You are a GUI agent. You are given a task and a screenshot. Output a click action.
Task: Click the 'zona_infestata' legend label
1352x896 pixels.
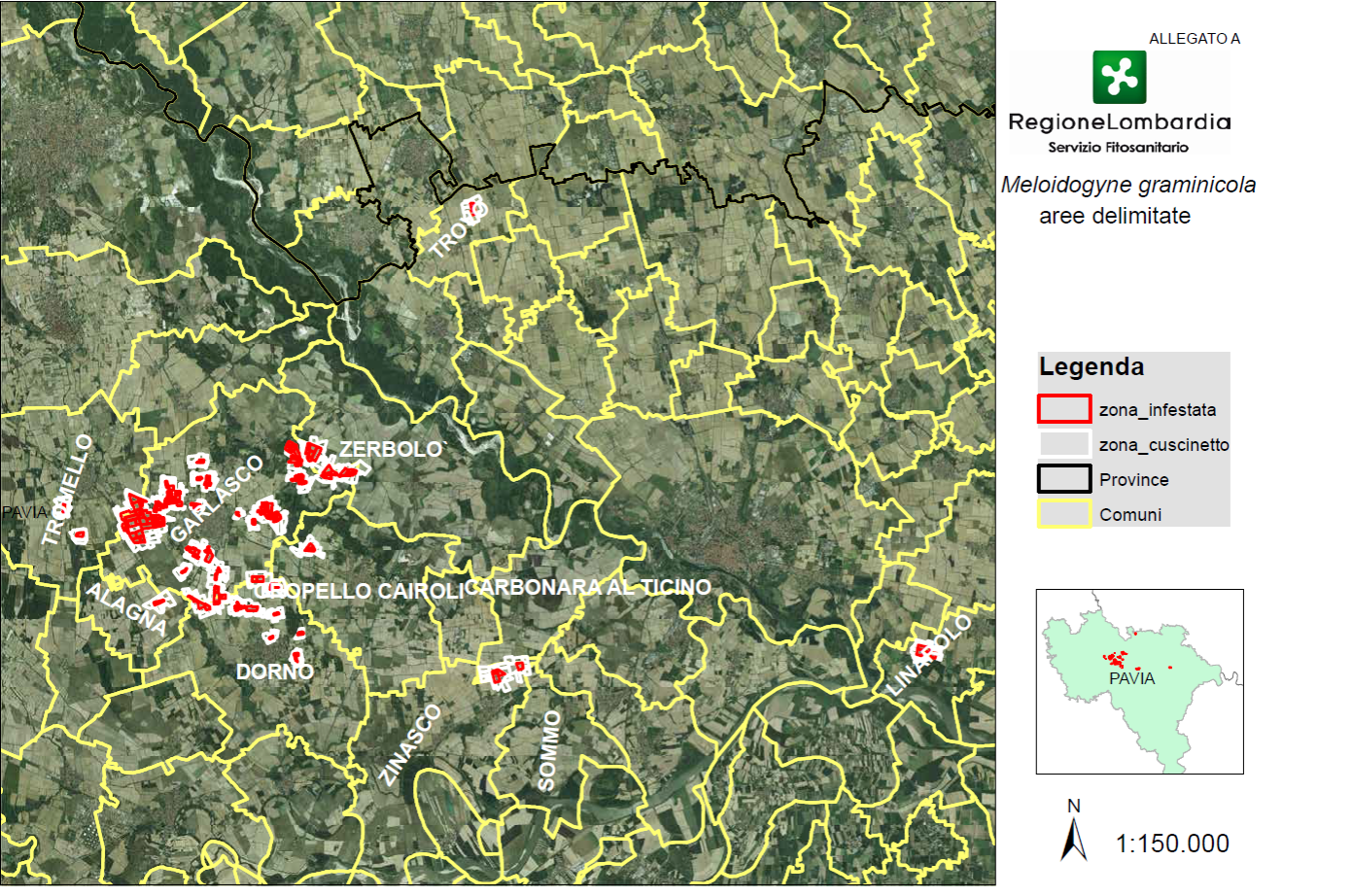[x=1158, y=410]
